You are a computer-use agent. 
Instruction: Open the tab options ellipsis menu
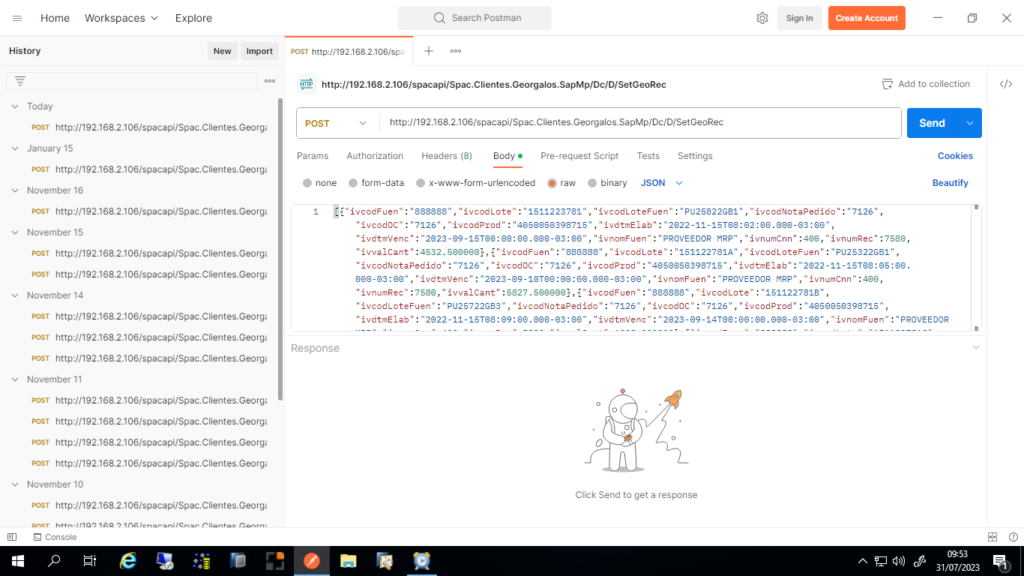[x=456, y=51]
